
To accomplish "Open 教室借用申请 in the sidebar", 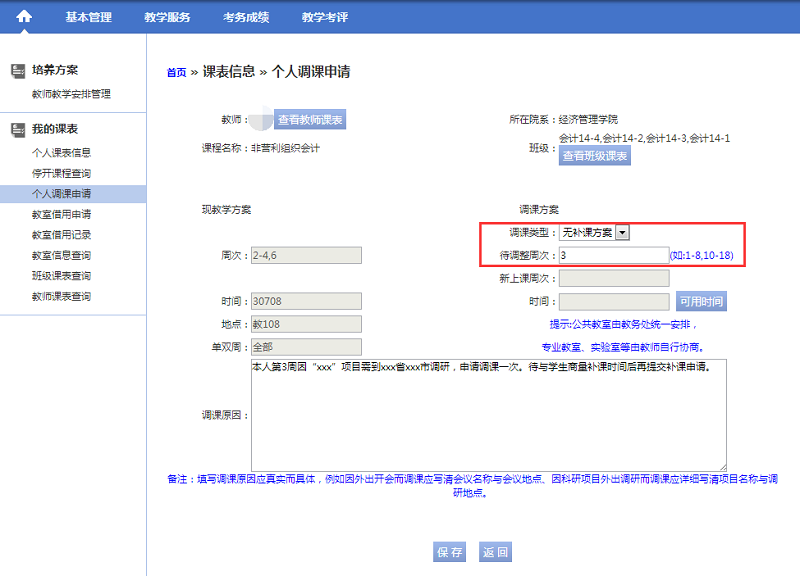I will (61, 214).
